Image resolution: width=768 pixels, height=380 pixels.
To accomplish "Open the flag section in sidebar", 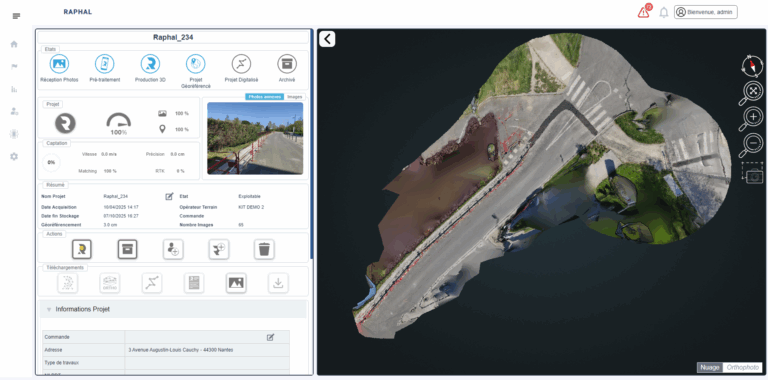I will point(14,67).
